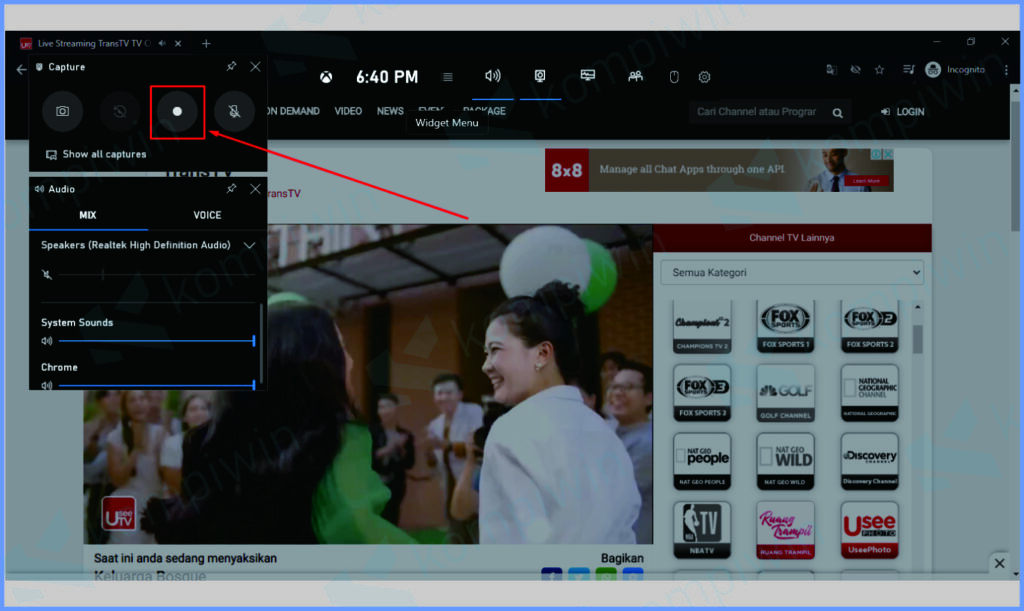
Task: Click the Xbox logo on Game Bar
Action: (326, 77)
